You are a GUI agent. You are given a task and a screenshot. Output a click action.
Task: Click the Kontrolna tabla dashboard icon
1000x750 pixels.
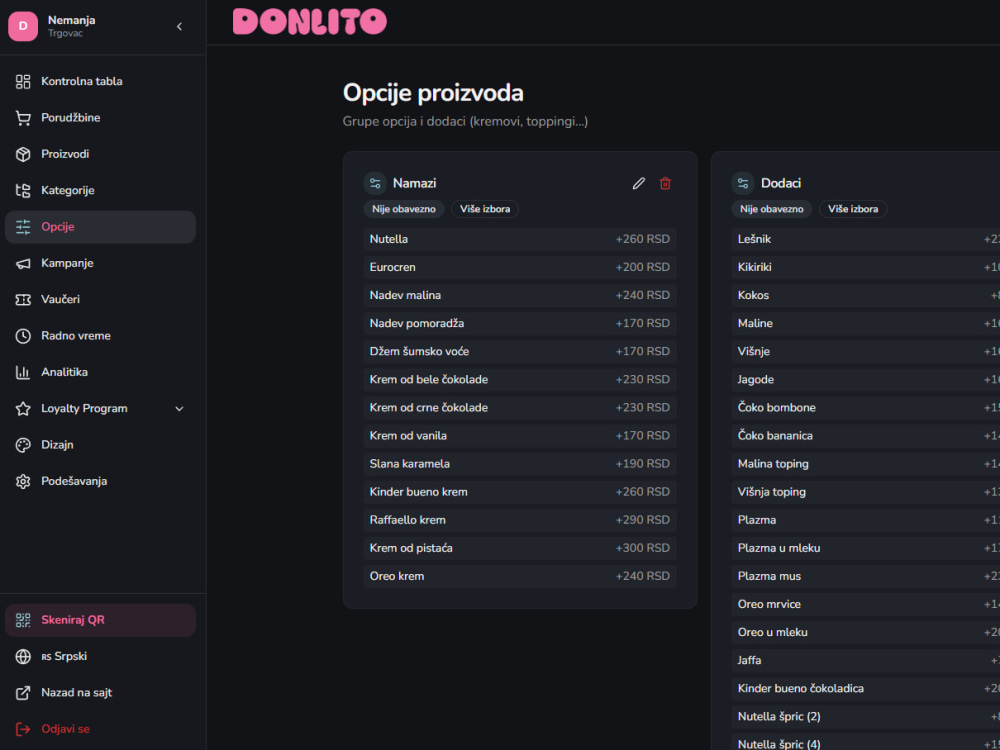[23, 82]
